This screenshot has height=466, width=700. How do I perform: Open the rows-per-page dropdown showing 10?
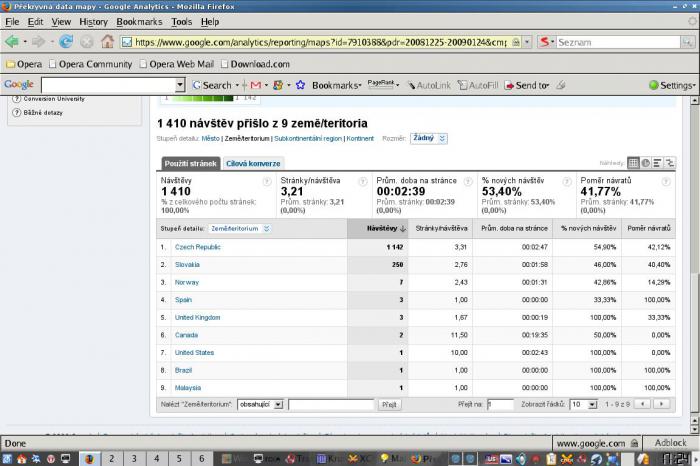pos(583,404)
